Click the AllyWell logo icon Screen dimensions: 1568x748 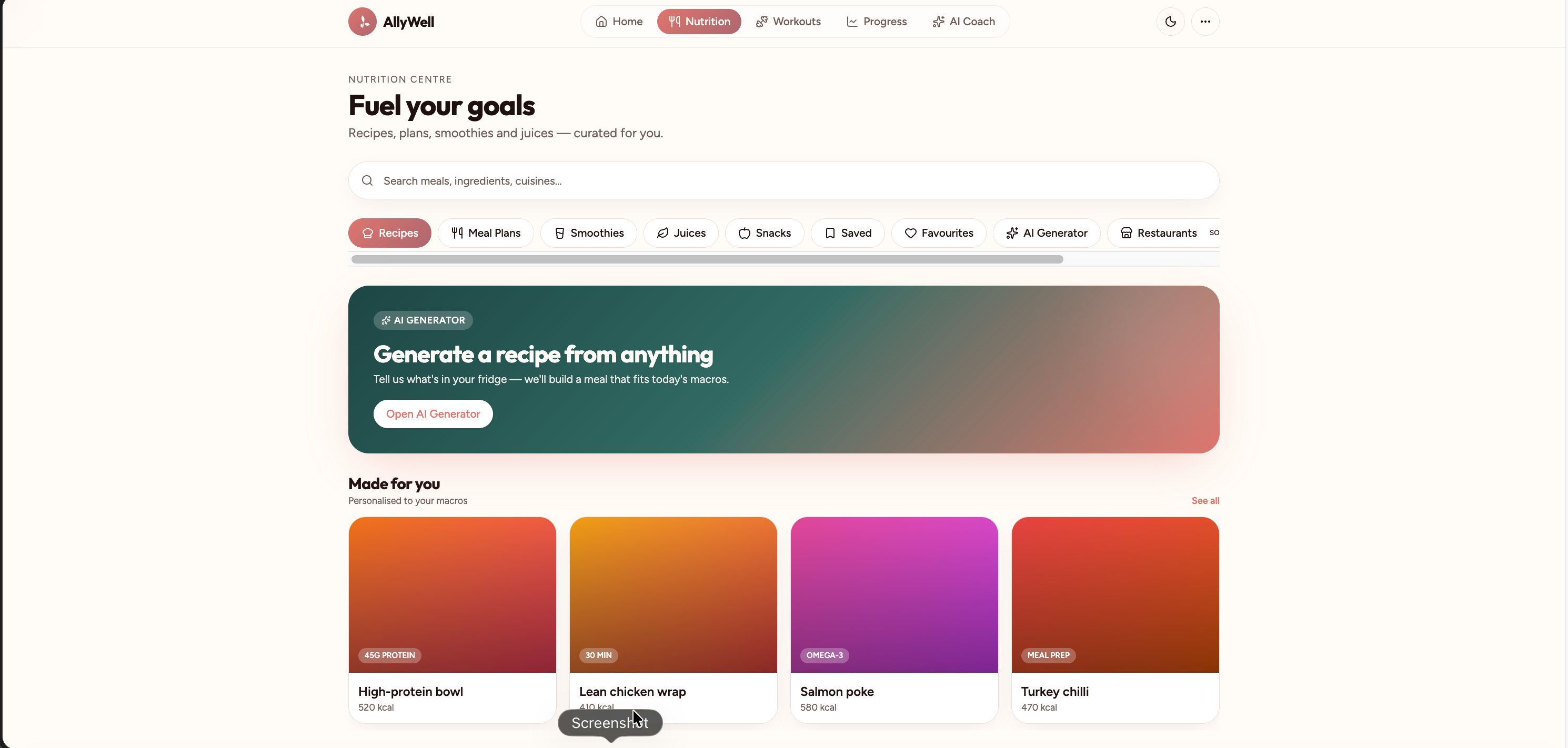point(362,21)
